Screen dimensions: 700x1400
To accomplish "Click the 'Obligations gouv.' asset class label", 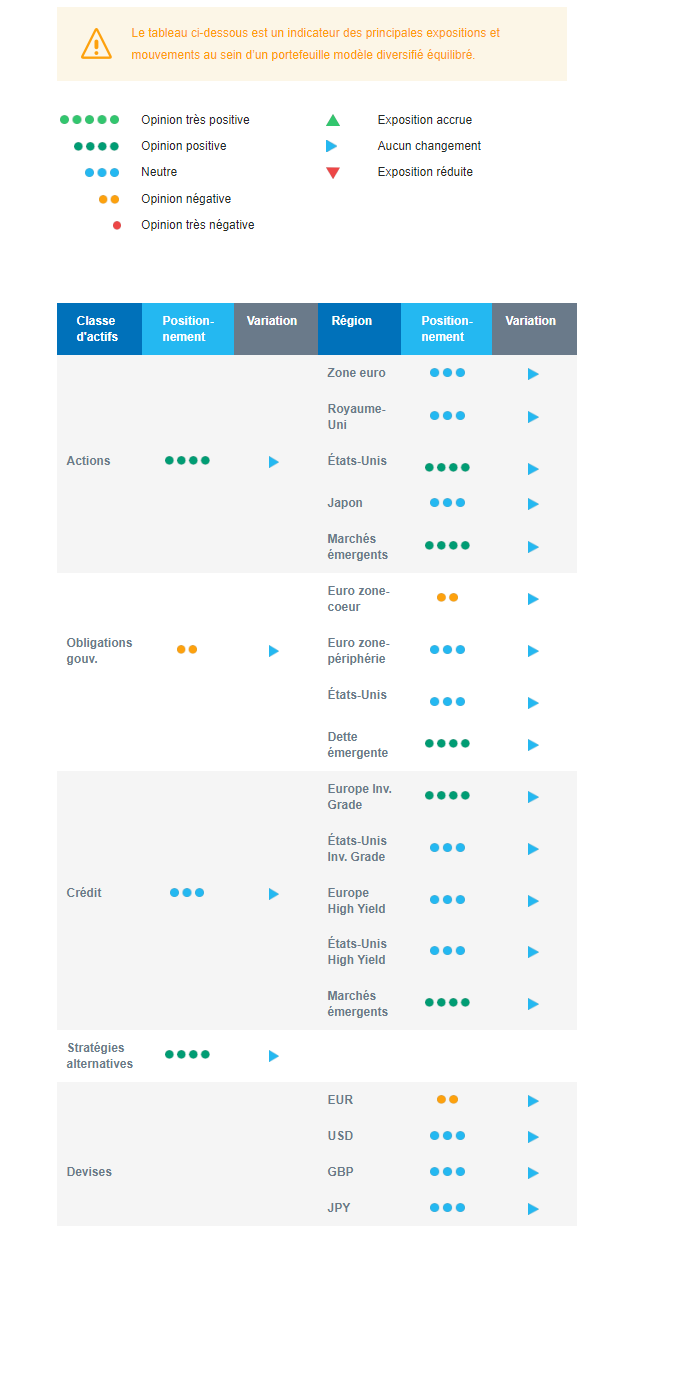I will (x=99, y=651).
